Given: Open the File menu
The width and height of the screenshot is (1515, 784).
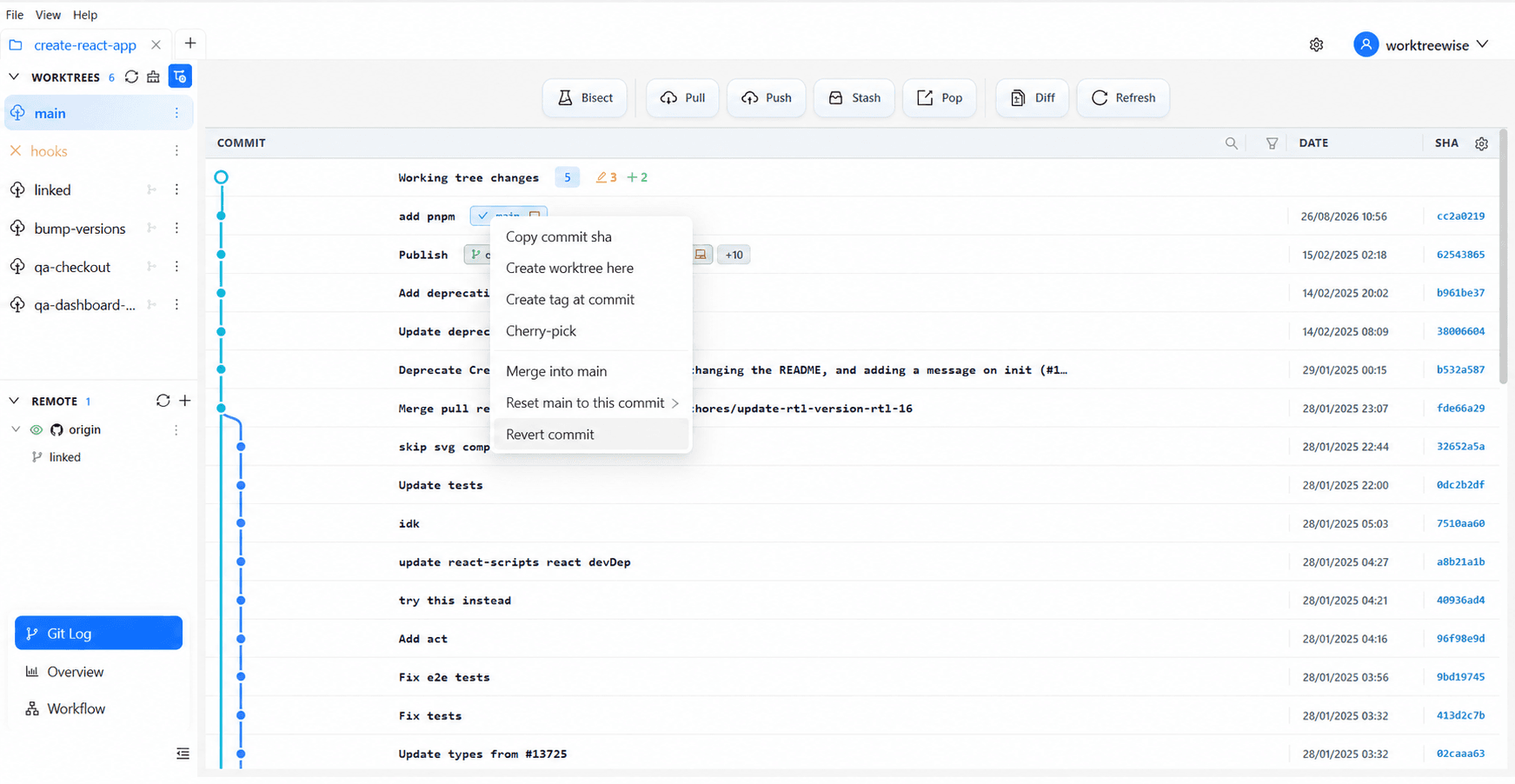Looking at the screenshot, I should 15,15.
